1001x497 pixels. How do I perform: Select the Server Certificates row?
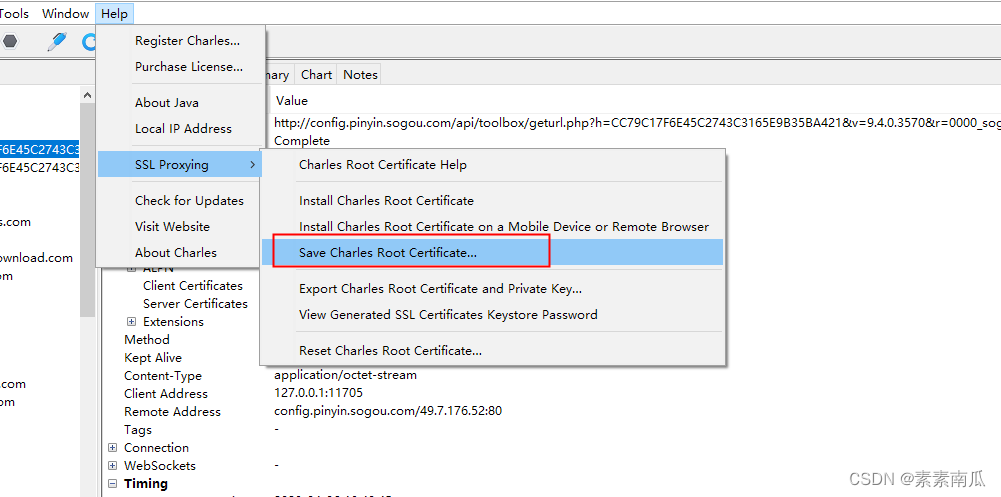tap(195, 304)
